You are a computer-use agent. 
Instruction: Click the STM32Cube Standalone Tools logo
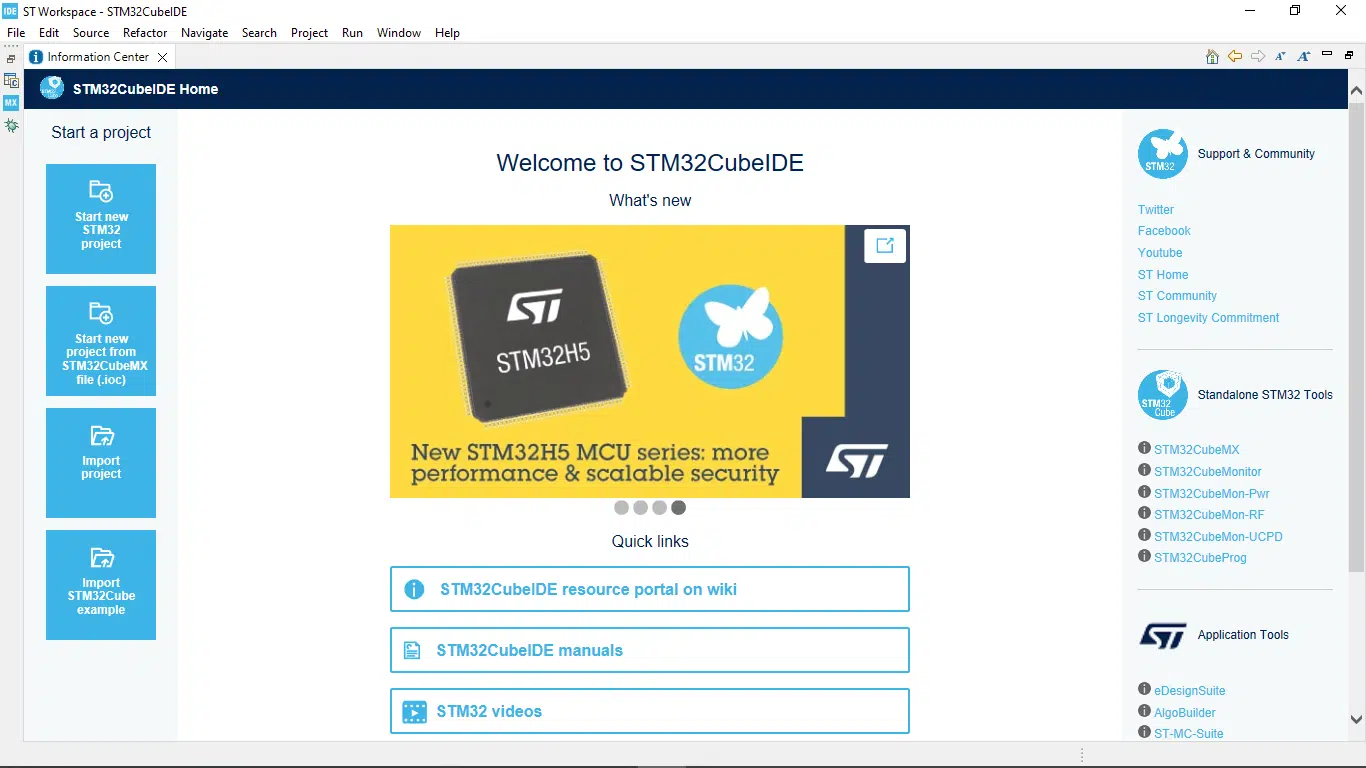tap(1163, 395)
